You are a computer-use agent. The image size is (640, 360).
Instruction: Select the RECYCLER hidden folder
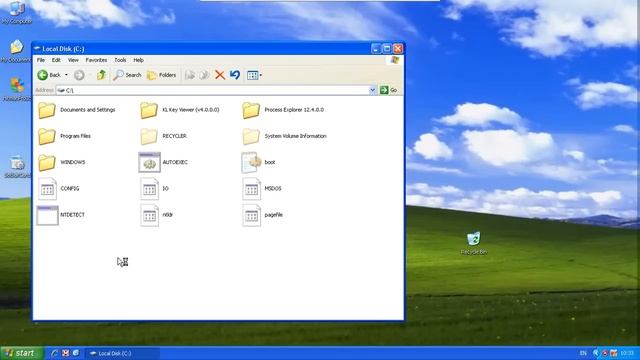pos(163,136)
